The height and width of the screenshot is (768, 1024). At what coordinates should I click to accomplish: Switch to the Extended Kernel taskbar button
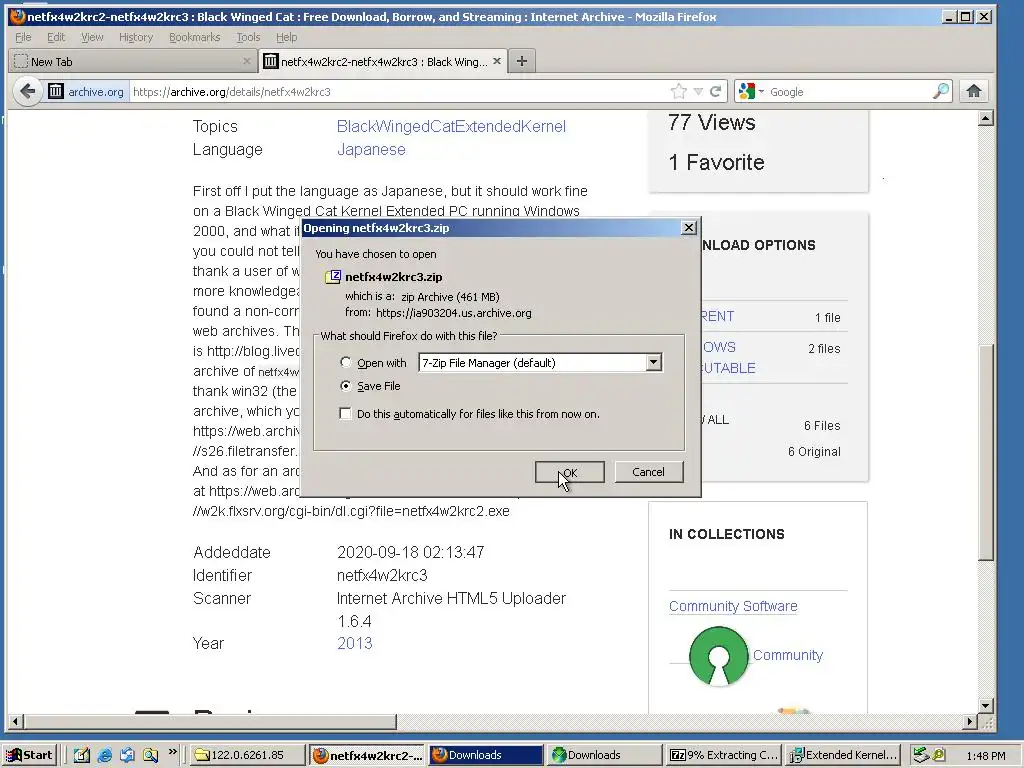(x=842, y=755)
